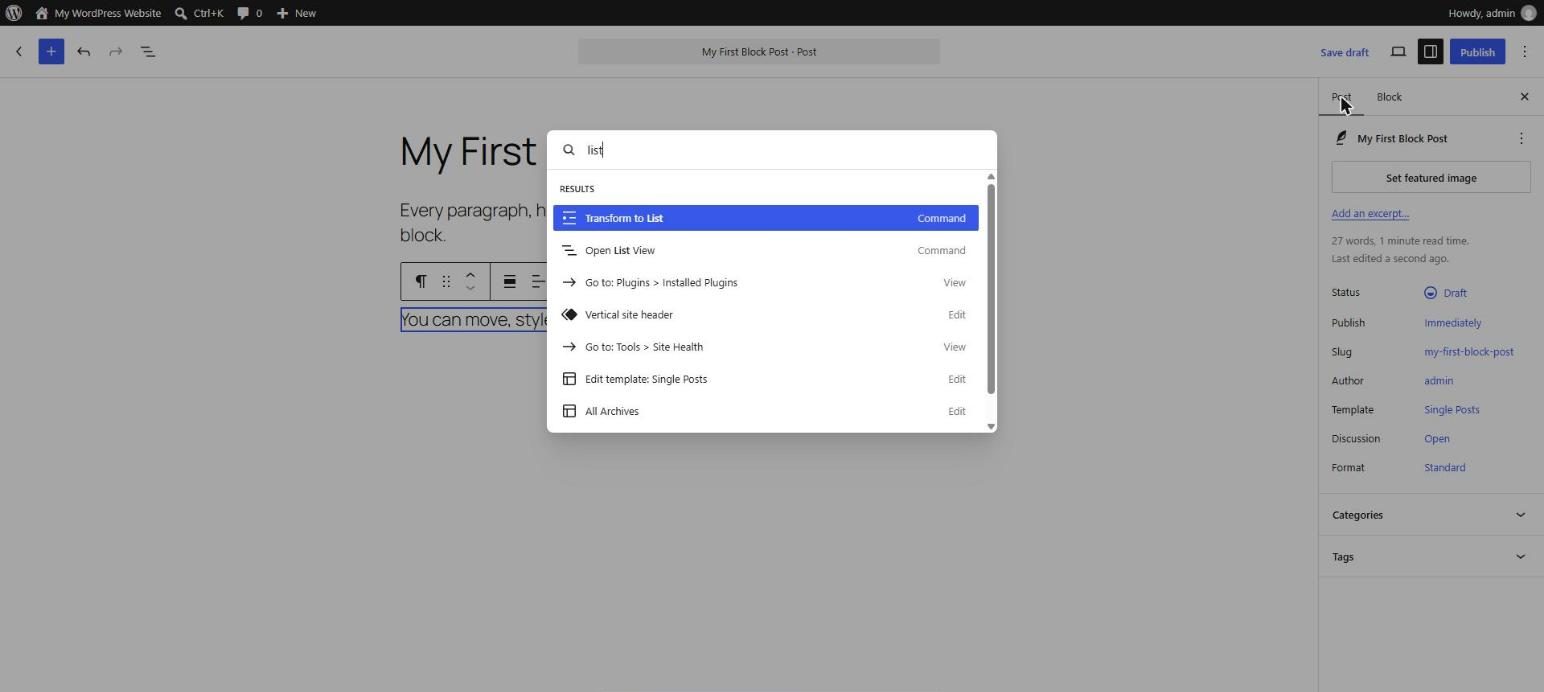The height and width of the screenshot is (692, 1544).
Task: Select Go to: Plugins > Installed Plugins
Action: tap(766, 282)
